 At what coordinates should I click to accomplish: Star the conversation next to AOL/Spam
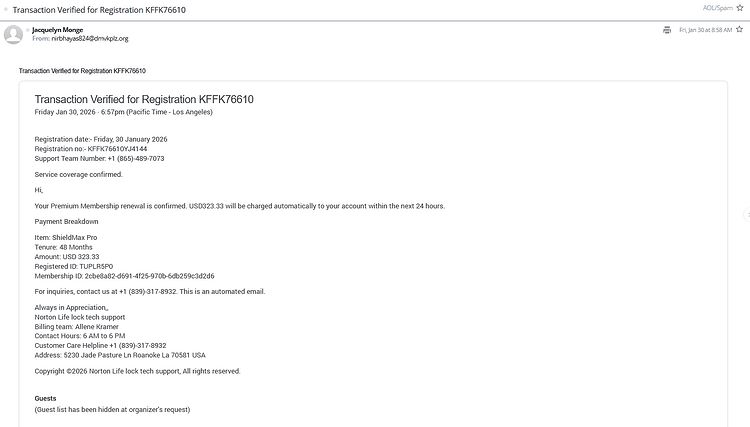tap(741, 8)
